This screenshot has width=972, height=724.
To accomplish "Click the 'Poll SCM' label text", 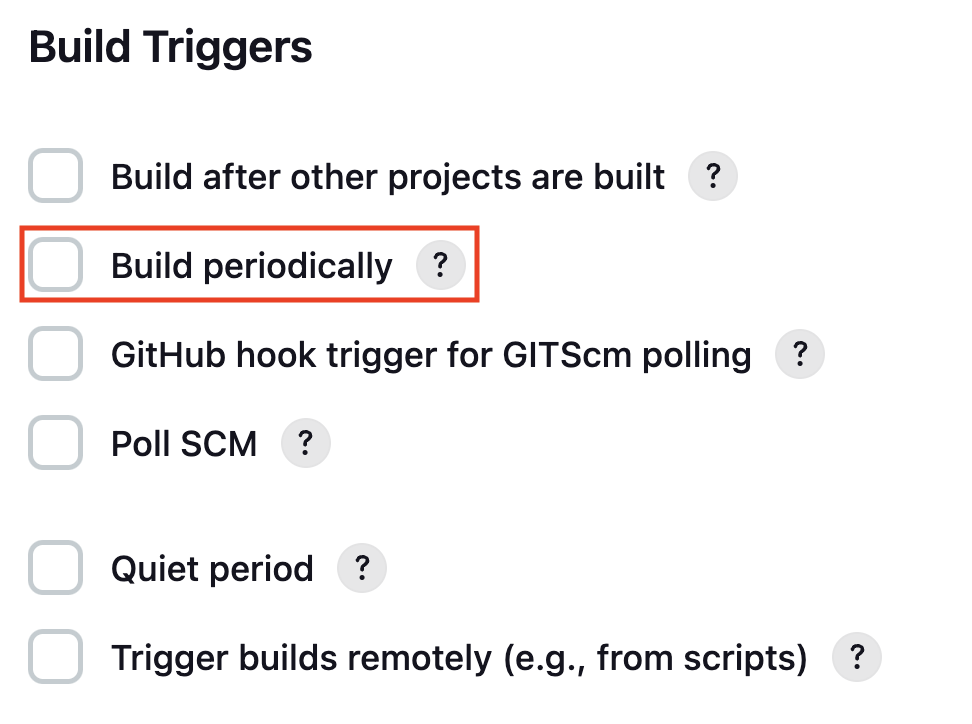I will (x=184, y=444).
